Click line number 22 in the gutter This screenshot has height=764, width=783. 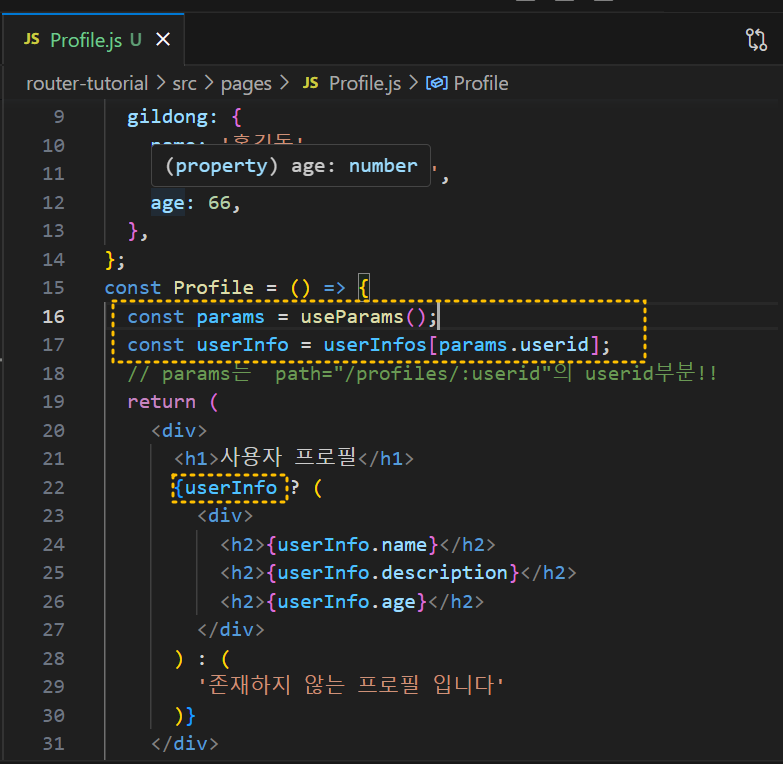point(53,487)
